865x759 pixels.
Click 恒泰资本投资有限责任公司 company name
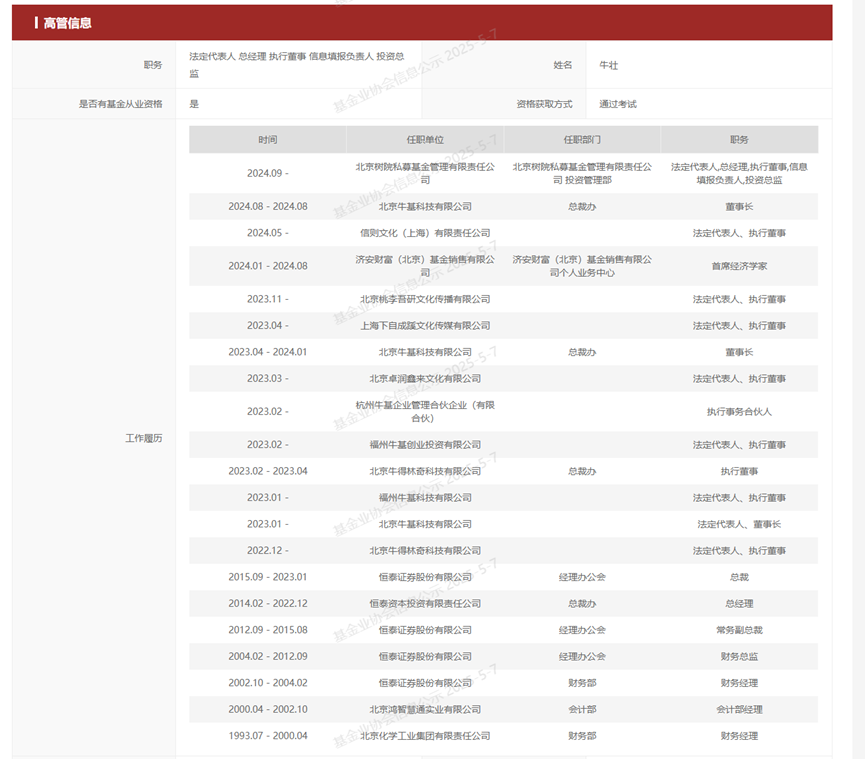(x=425, y=604)
